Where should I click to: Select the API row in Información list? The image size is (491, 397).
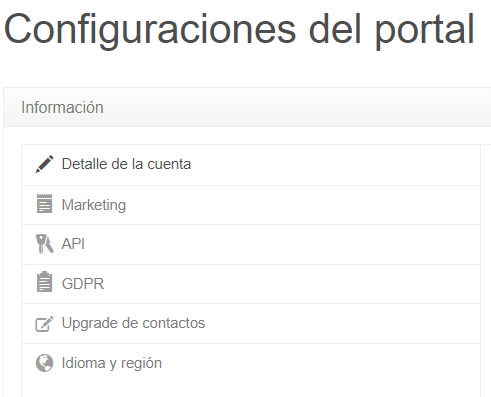point(251,245)
